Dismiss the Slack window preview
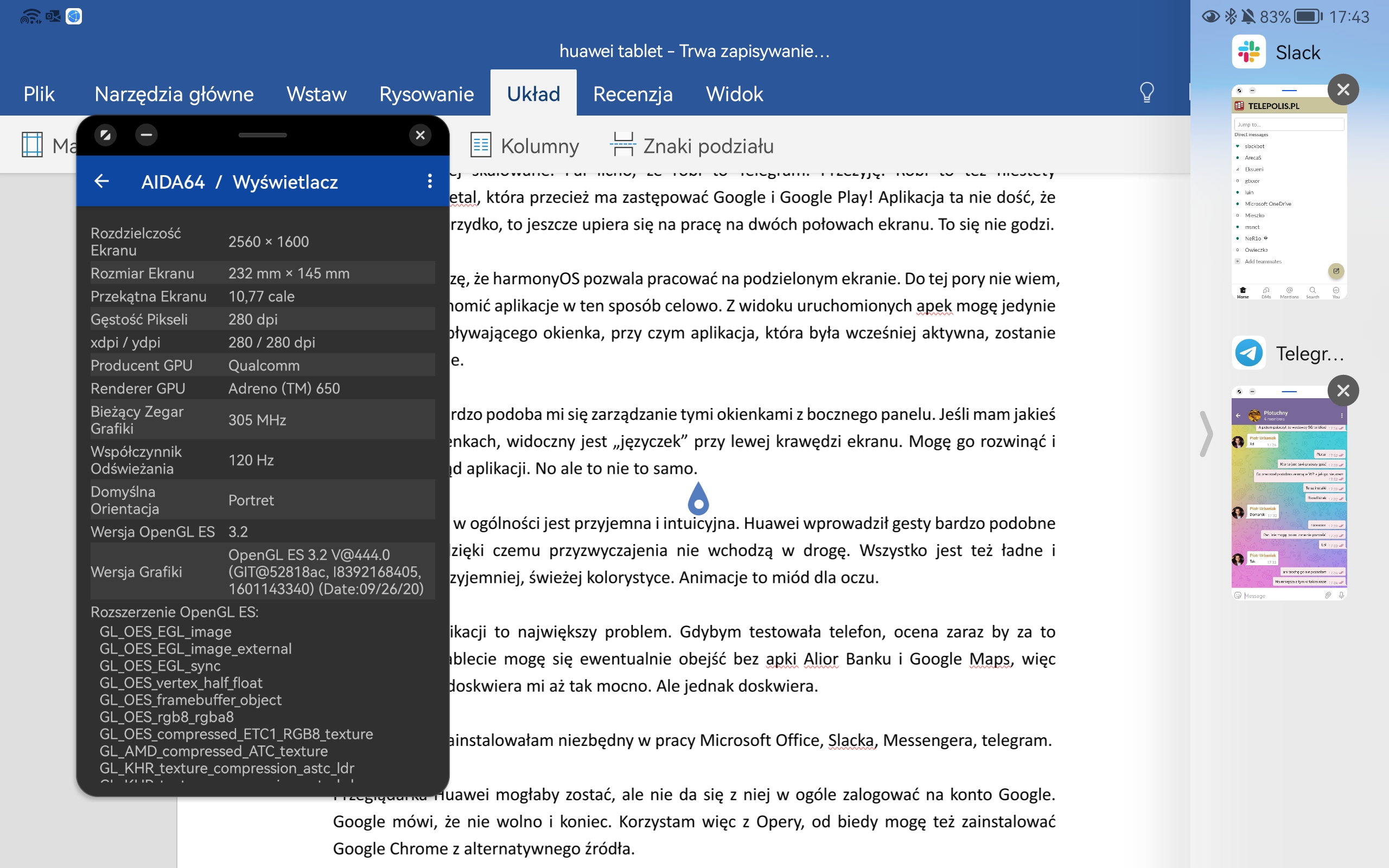The width and height of the screenshot is (1389, 868). pyautogui.click(x=1342, y=90)
